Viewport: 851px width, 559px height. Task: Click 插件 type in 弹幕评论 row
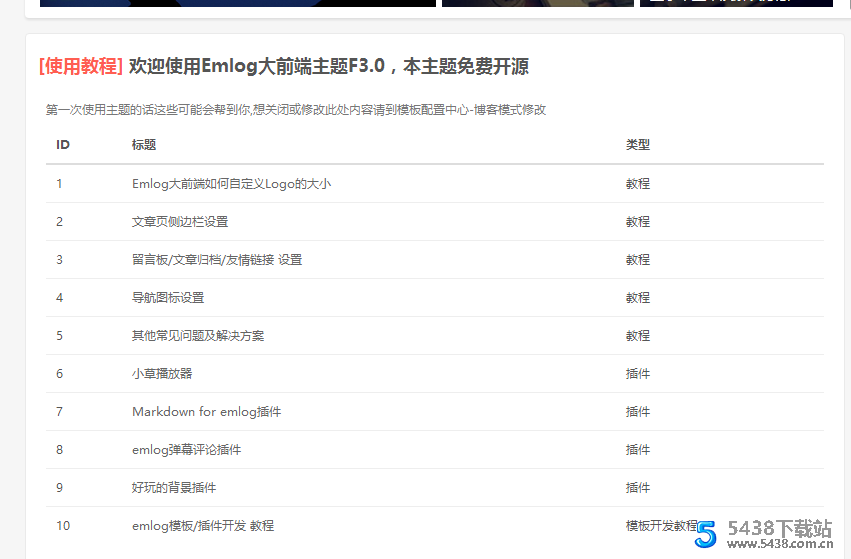tap(638, 450)
